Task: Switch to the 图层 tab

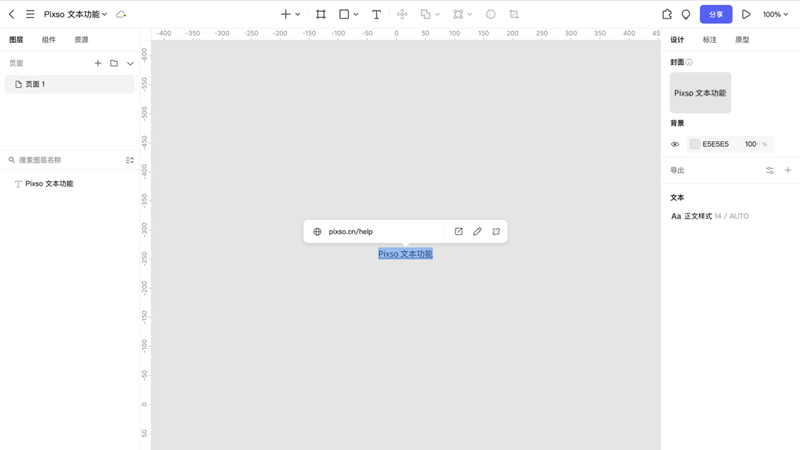Action: (x=16, y=39)
